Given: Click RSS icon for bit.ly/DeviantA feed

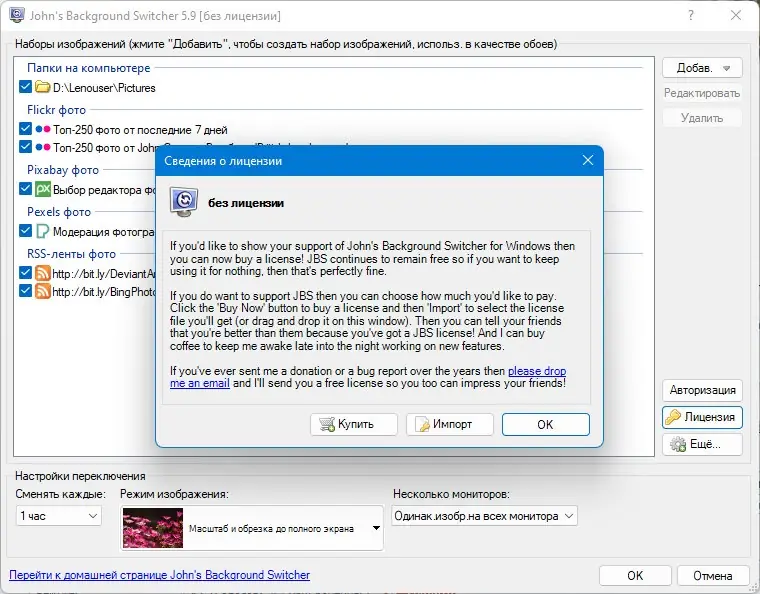Looking at the screenshot, I should click(43, 273).
